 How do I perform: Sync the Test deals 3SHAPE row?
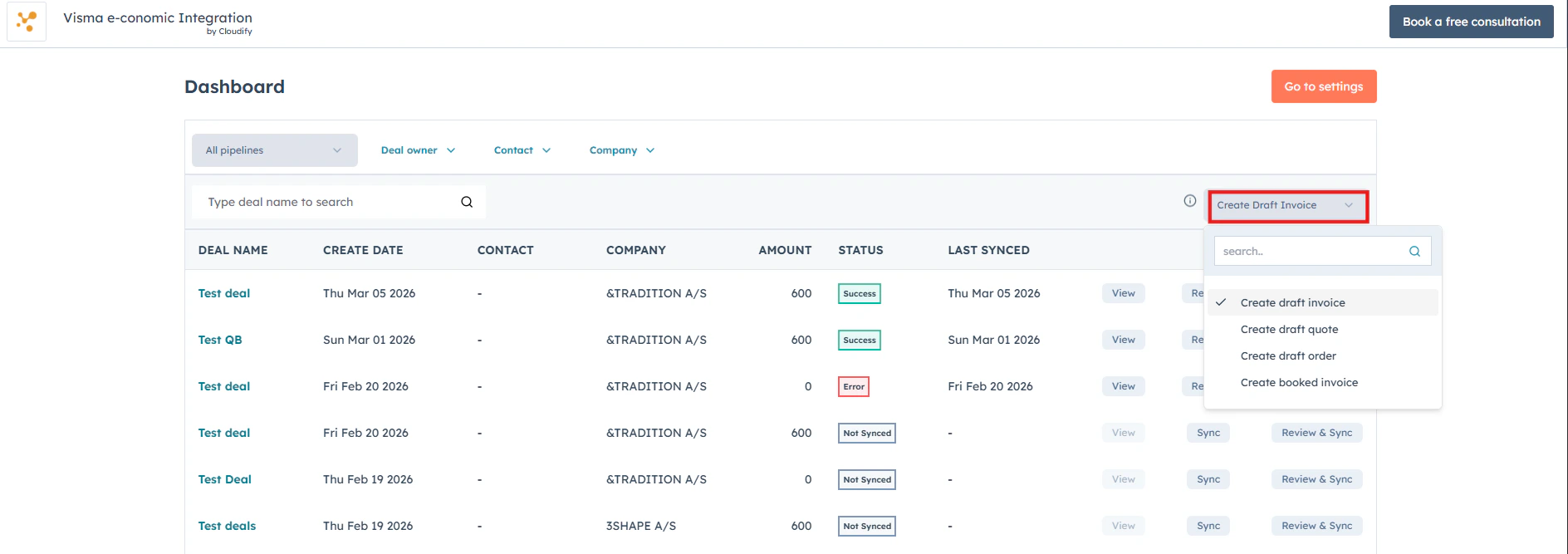click(1208, 526)
